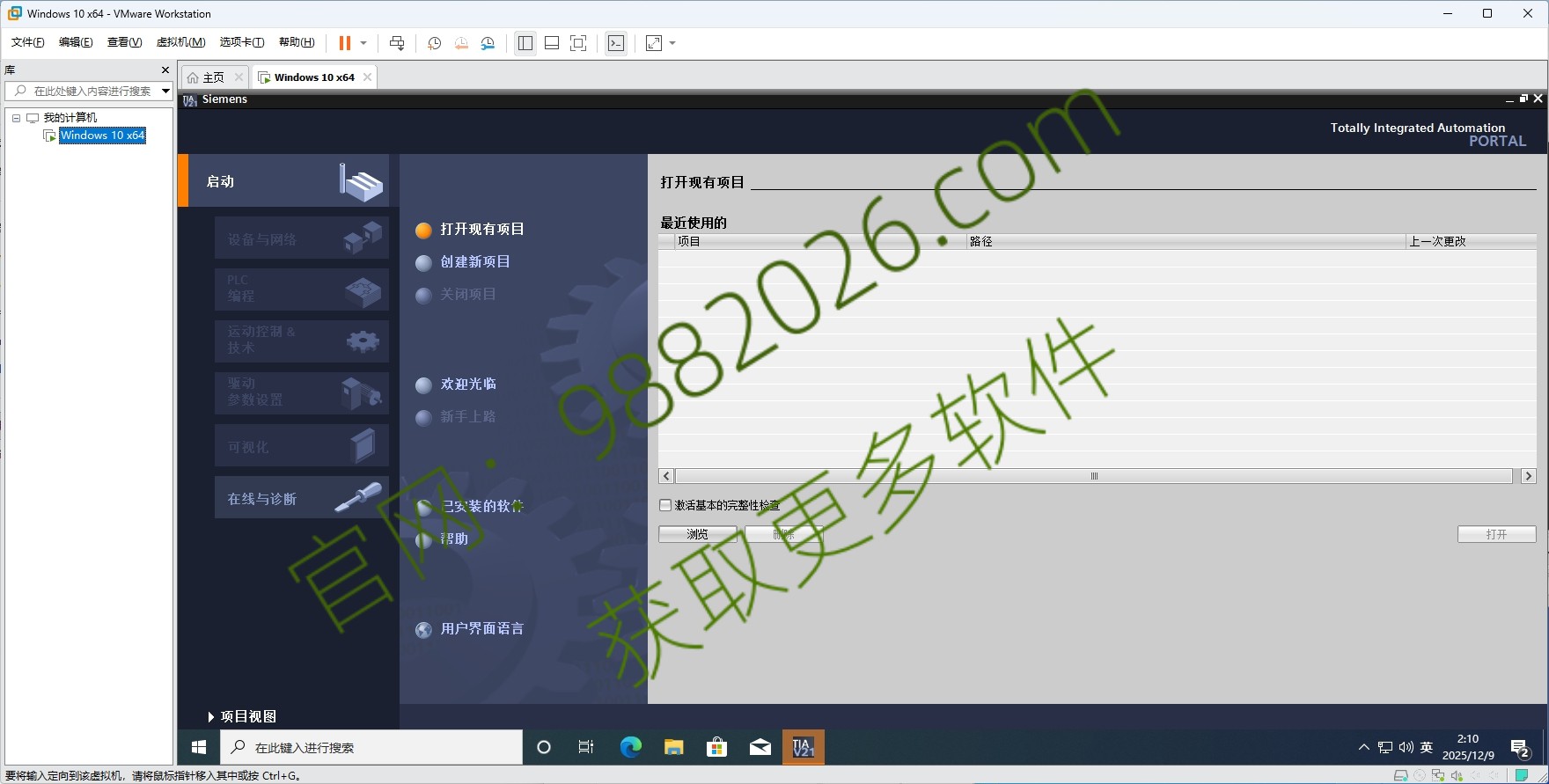Screen dimensions: 1549x784
Task: Open the 在线与诊断 portal section
Action: 302,498
